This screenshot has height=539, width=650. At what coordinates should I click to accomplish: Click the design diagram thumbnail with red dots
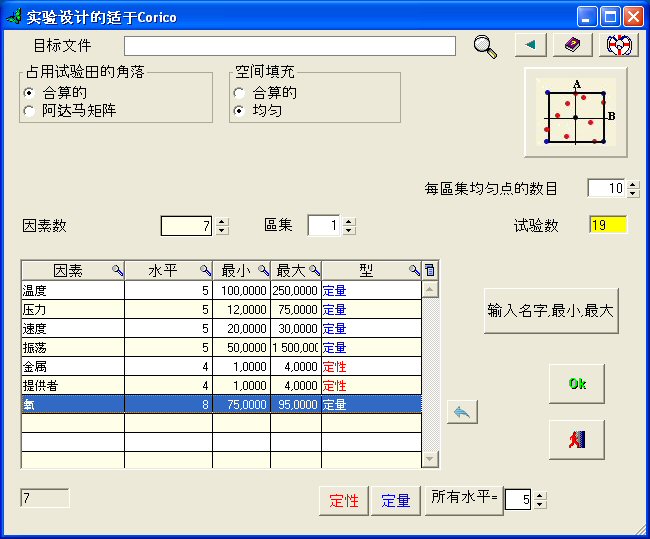click(x=576, y=112)
